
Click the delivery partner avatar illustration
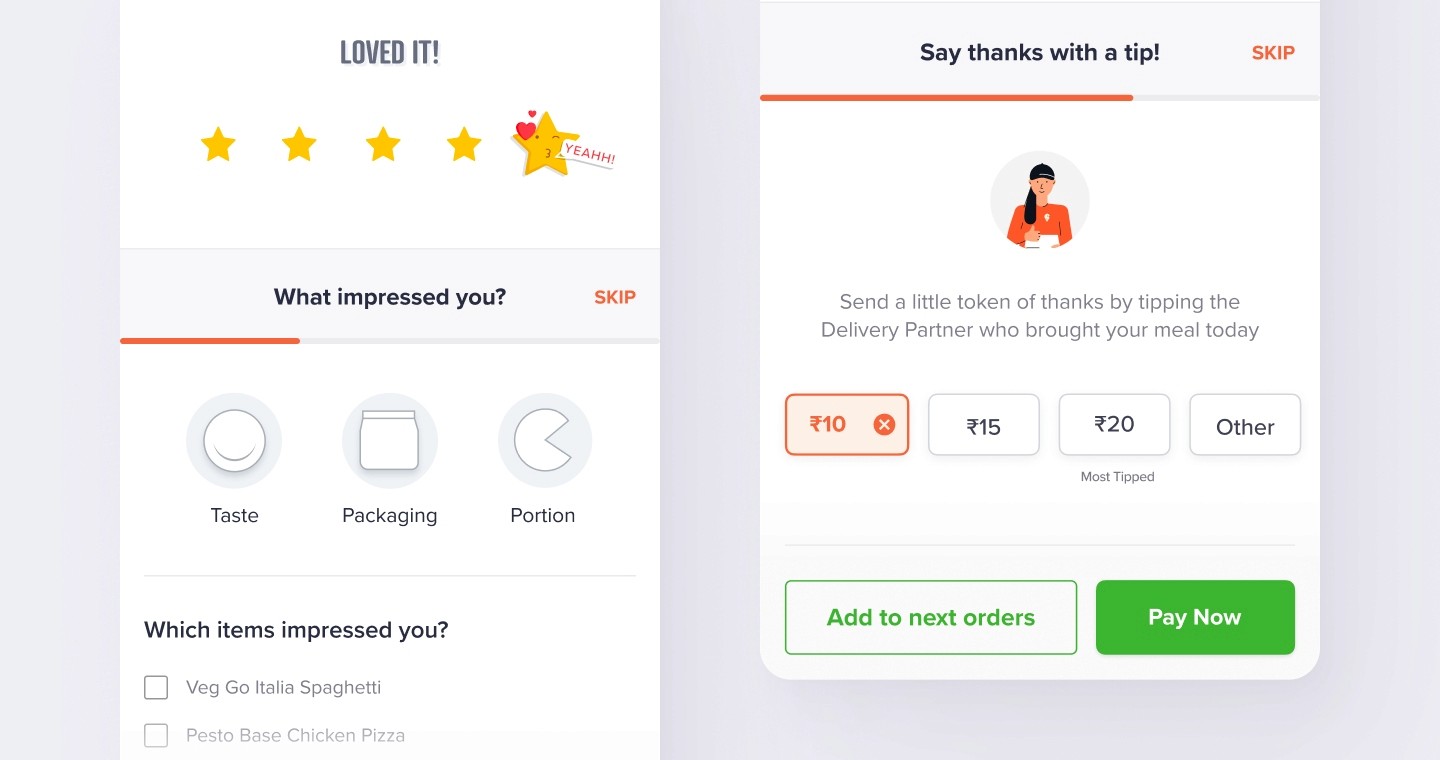[x=1040, y=201]
